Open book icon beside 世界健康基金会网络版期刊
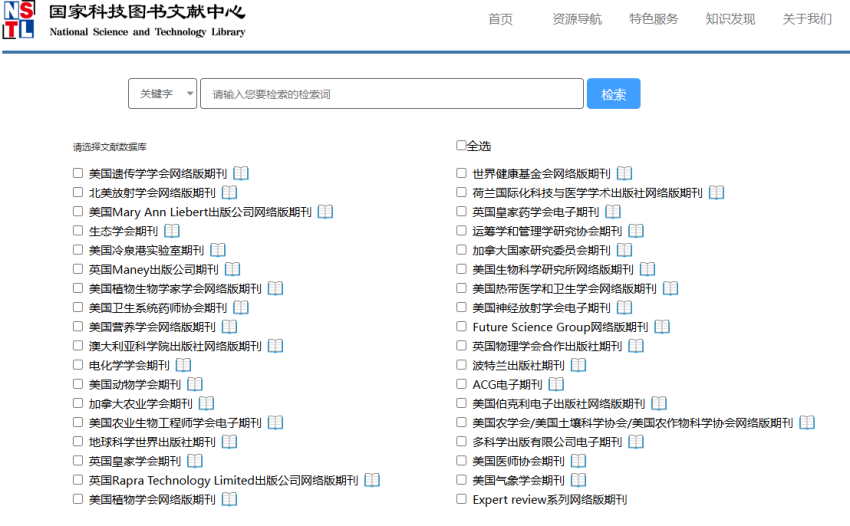The width and height of the screenshot is (850, 526). coord(624,174)
